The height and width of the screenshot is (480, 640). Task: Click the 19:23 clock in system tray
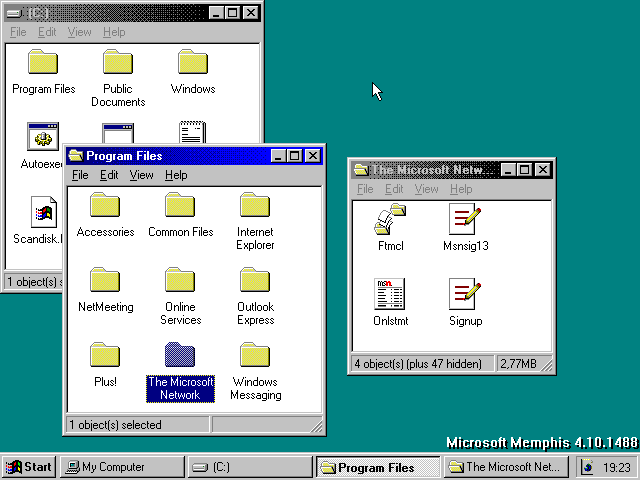616,467
